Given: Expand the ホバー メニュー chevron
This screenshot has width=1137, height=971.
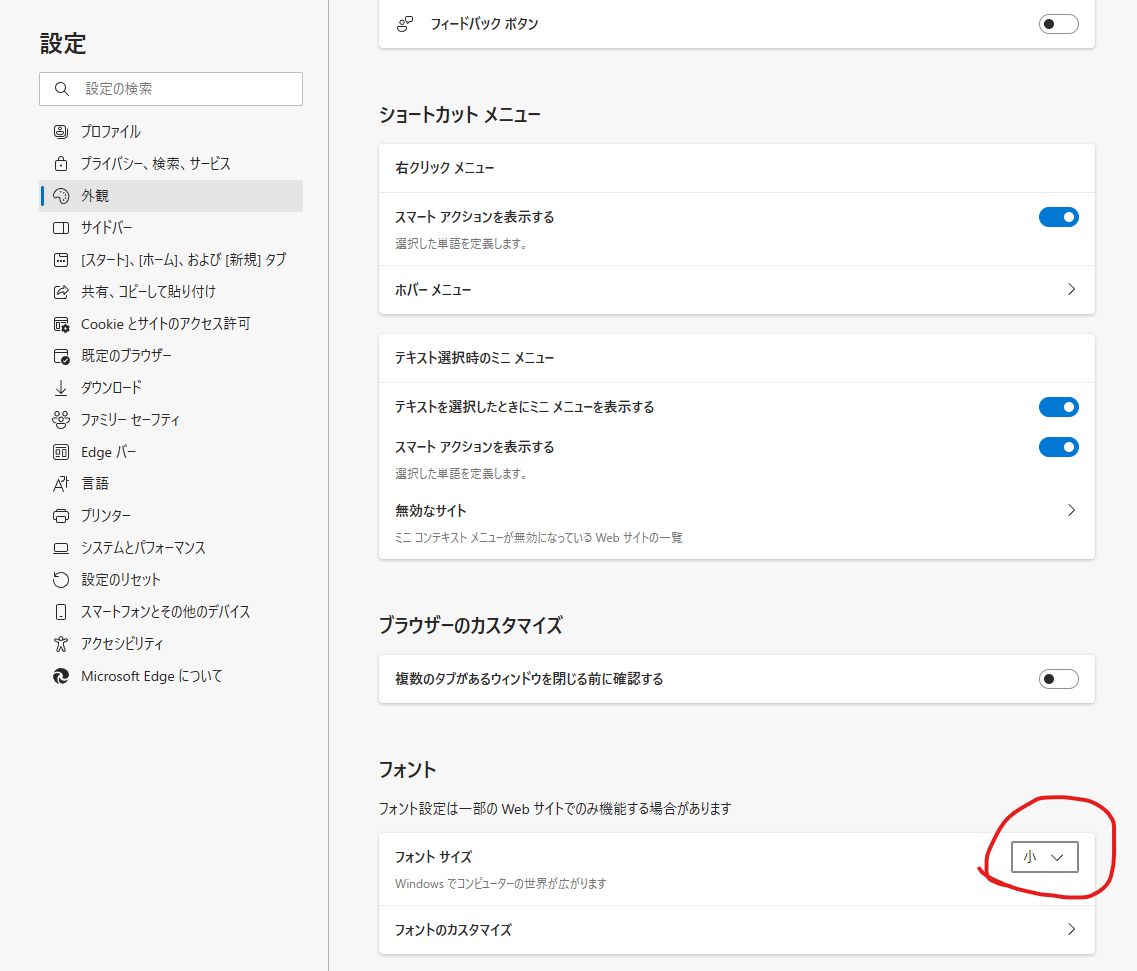Looking at the screenshot, I should point(1071,289).
